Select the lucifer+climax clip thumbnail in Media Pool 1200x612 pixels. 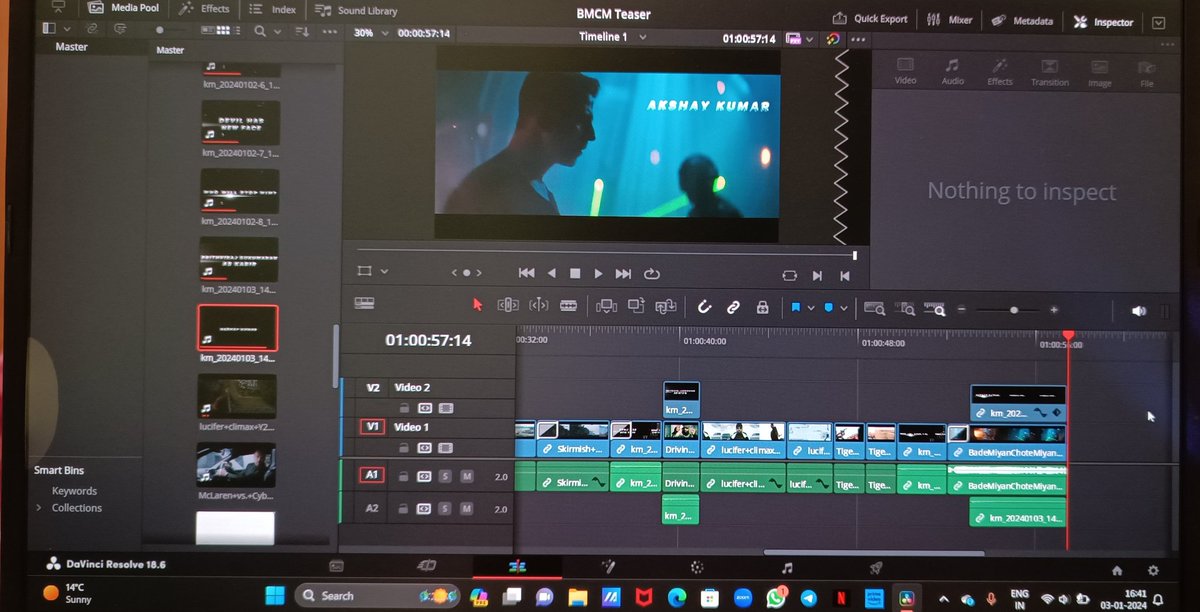[237, 396]
